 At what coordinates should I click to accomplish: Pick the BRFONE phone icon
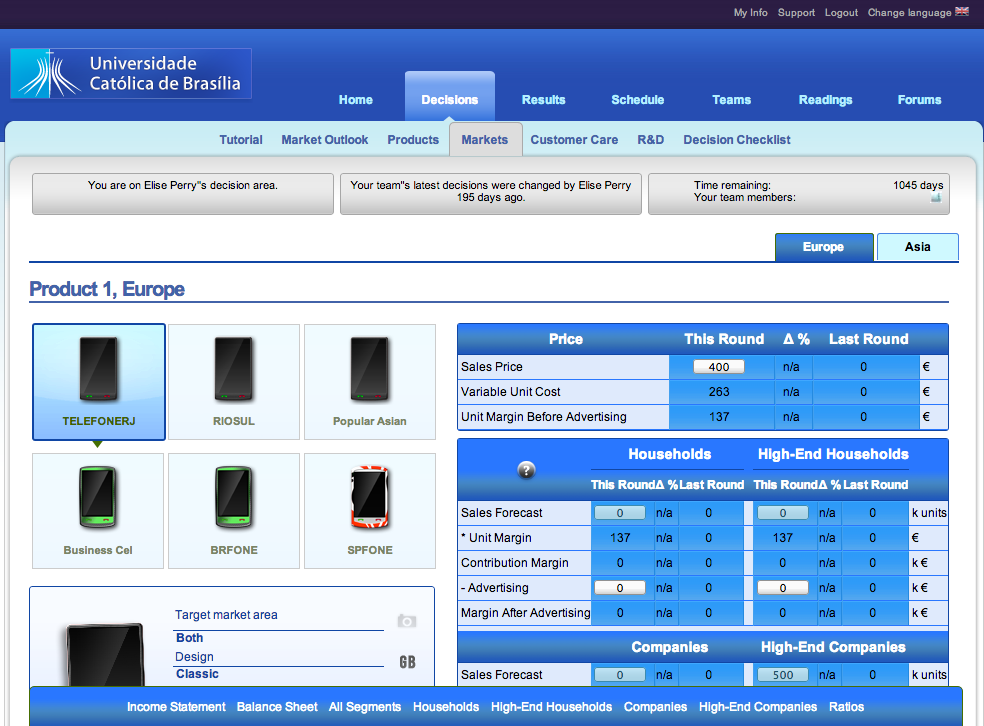coord(234,499)
